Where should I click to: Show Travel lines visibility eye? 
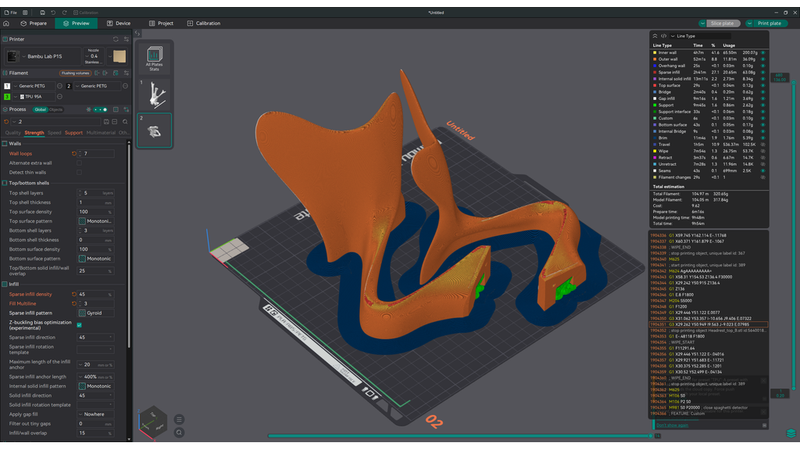(x=763, y=144)
